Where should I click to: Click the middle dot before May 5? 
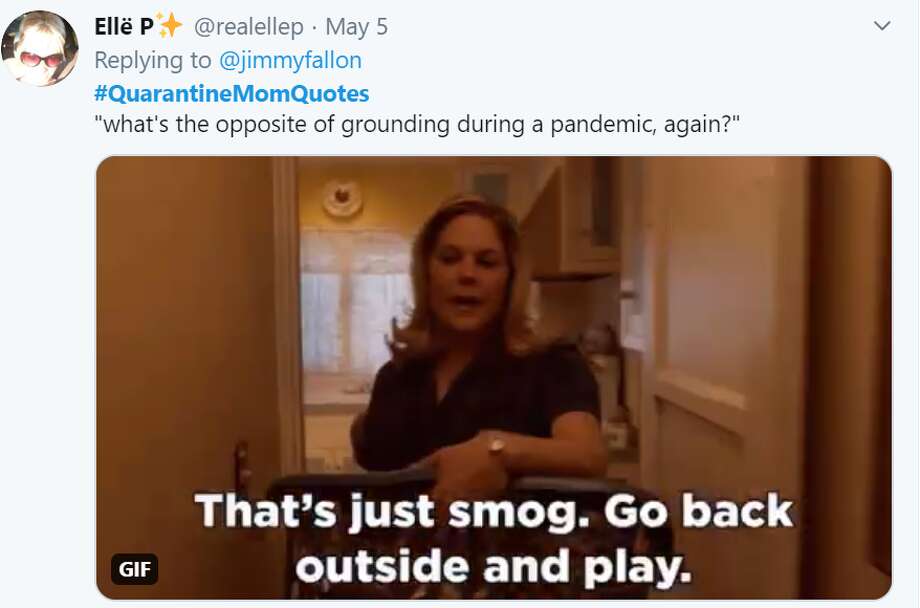click(315, 27)
